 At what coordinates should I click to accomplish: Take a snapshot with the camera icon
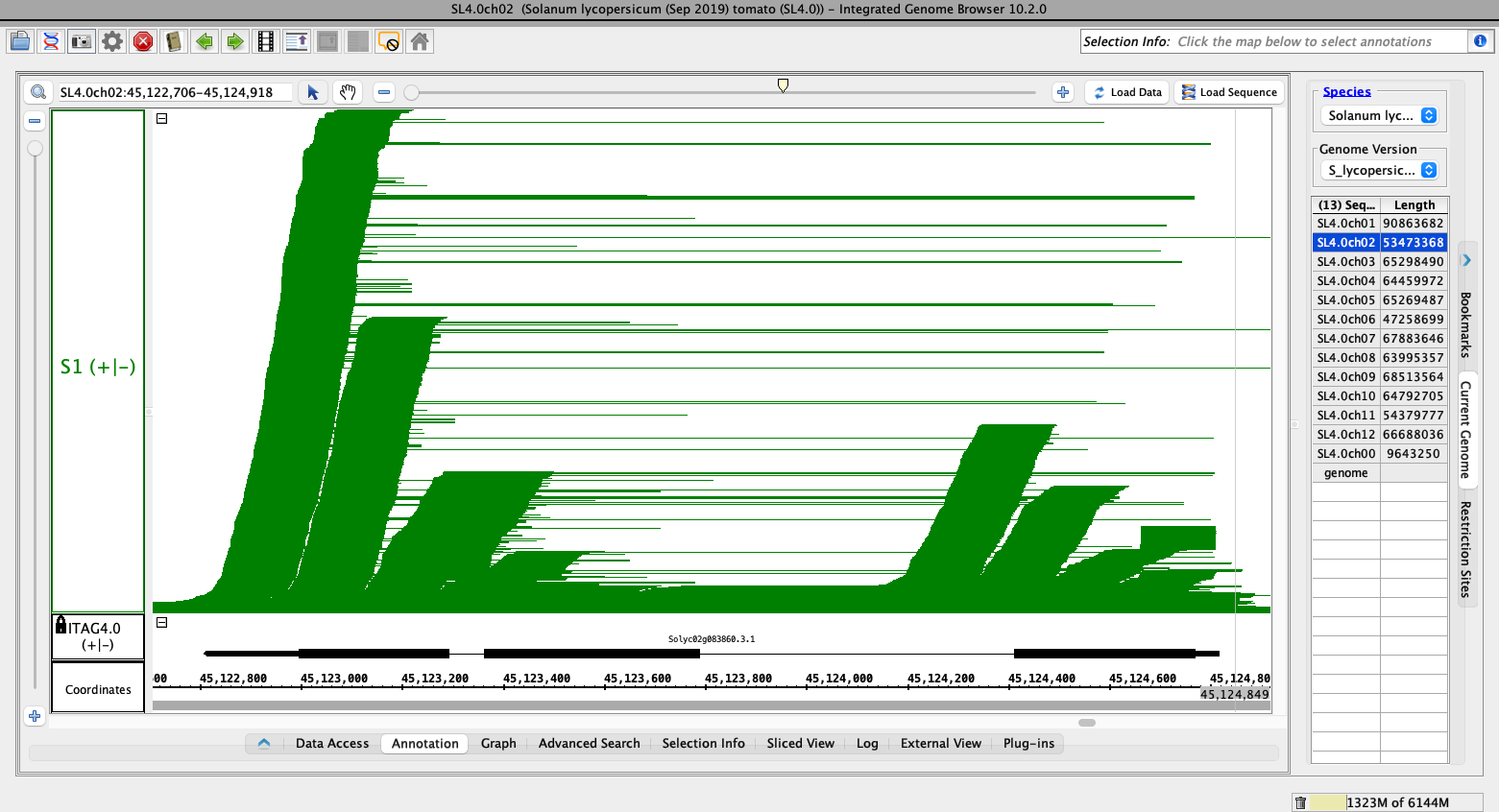point(82,41)
